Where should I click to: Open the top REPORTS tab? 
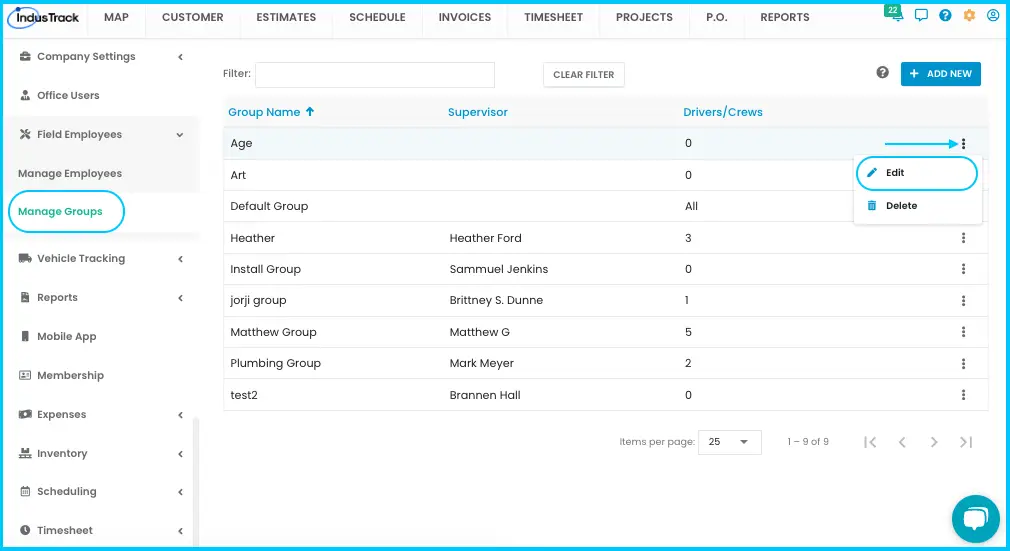785,17
